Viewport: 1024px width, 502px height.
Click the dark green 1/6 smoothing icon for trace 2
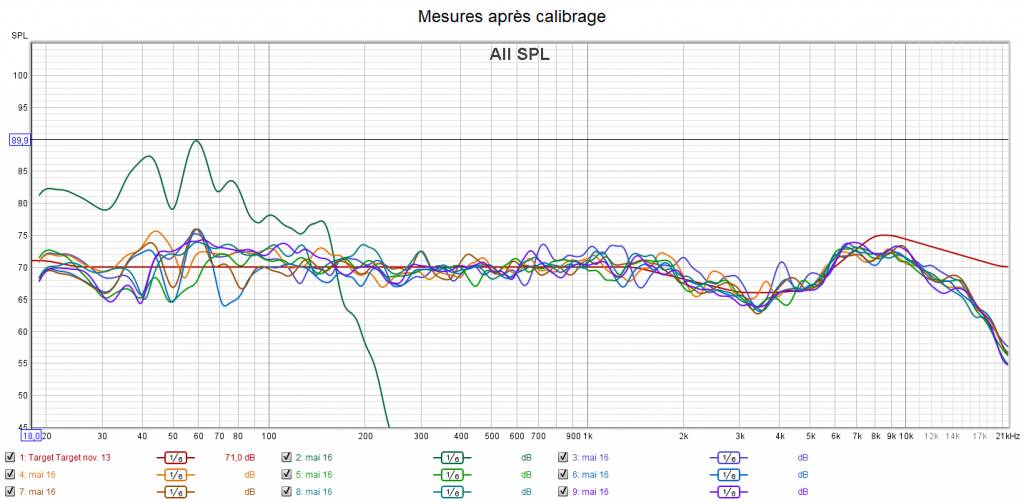(x=451, y=458)
